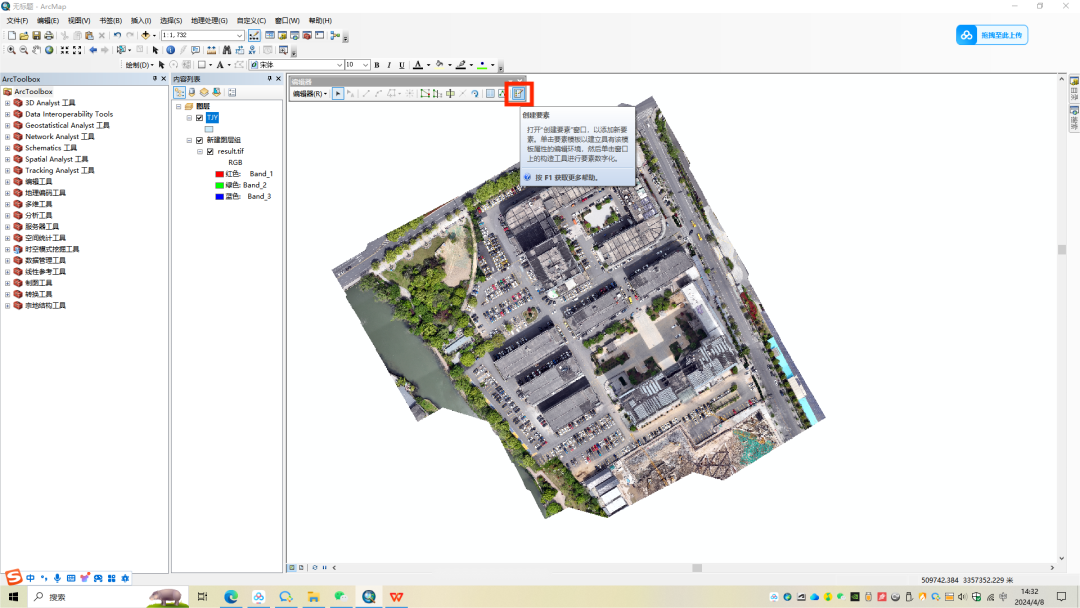The height and width of the screenshot is (608, 1080).
Task: Click the Full Extent globe icon
Action: [x=49, y=50]
